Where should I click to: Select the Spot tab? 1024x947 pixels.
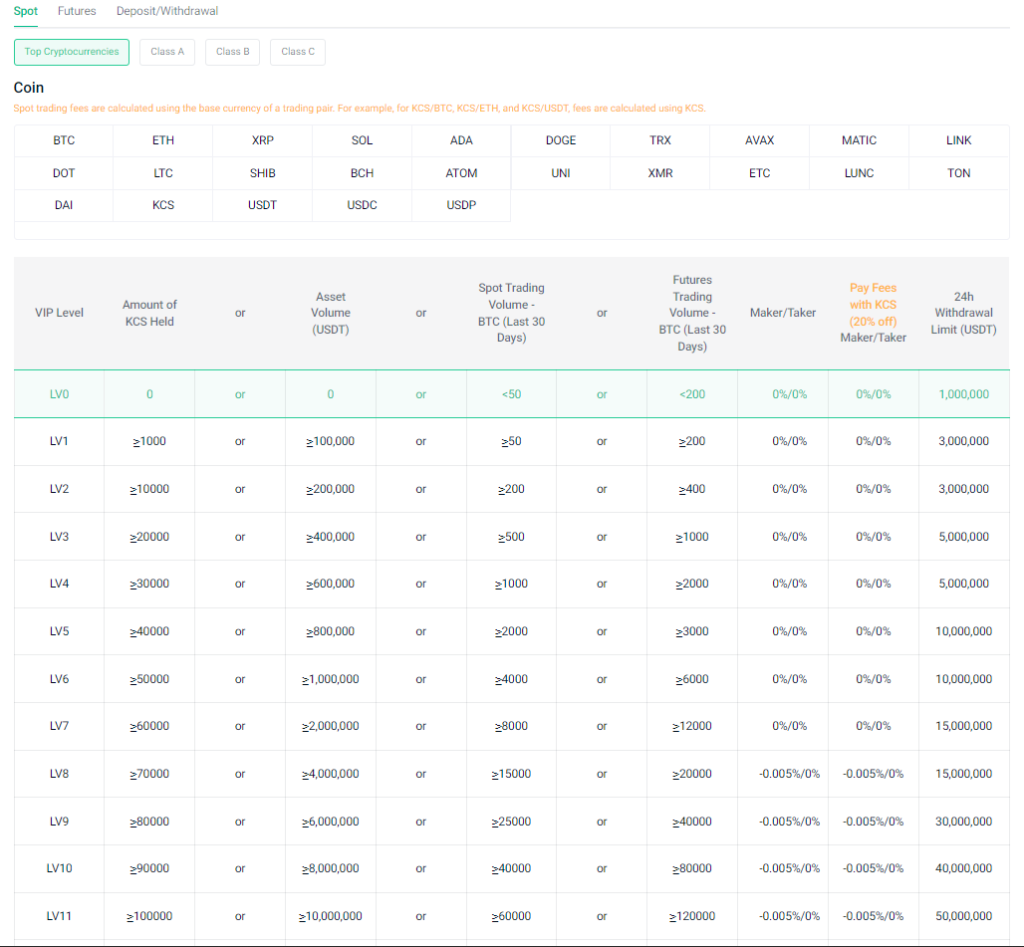click(x=26, y=11)
